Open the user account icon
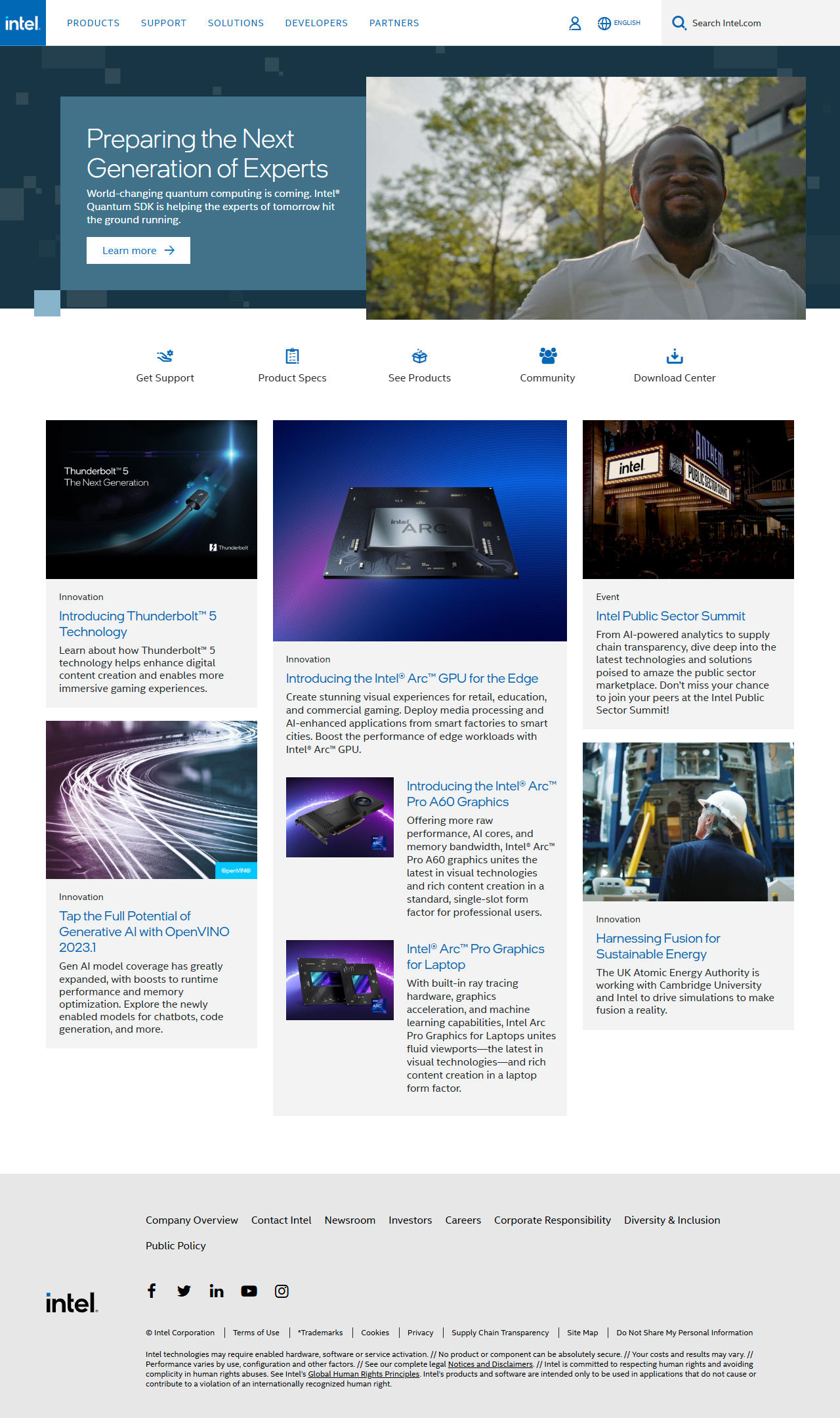This screenshot has height=1418, width=840. point(575,24)
